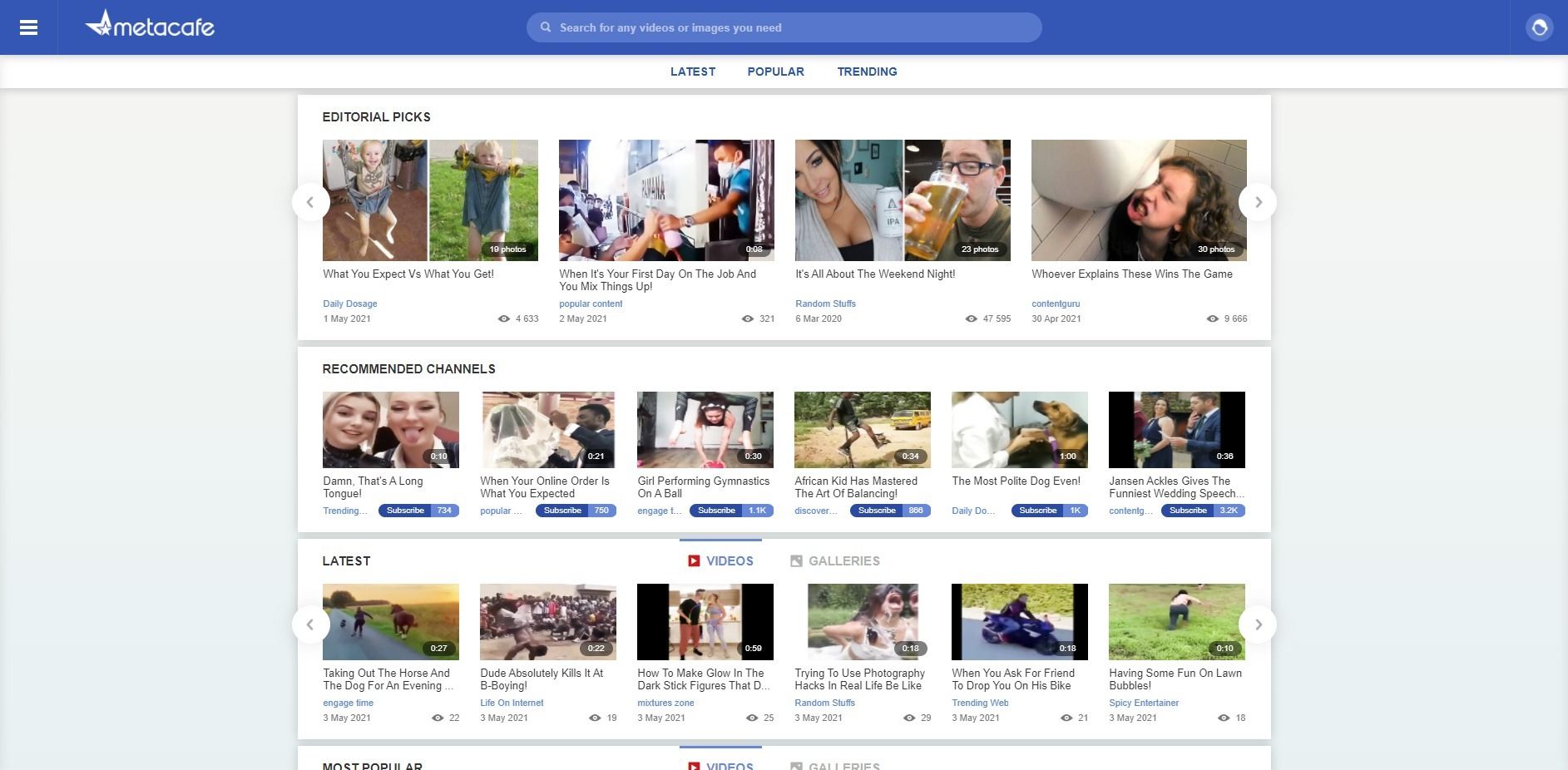Click the Videos play icon in Latest
1568x770 pixels.
click(x=694, y=561)
